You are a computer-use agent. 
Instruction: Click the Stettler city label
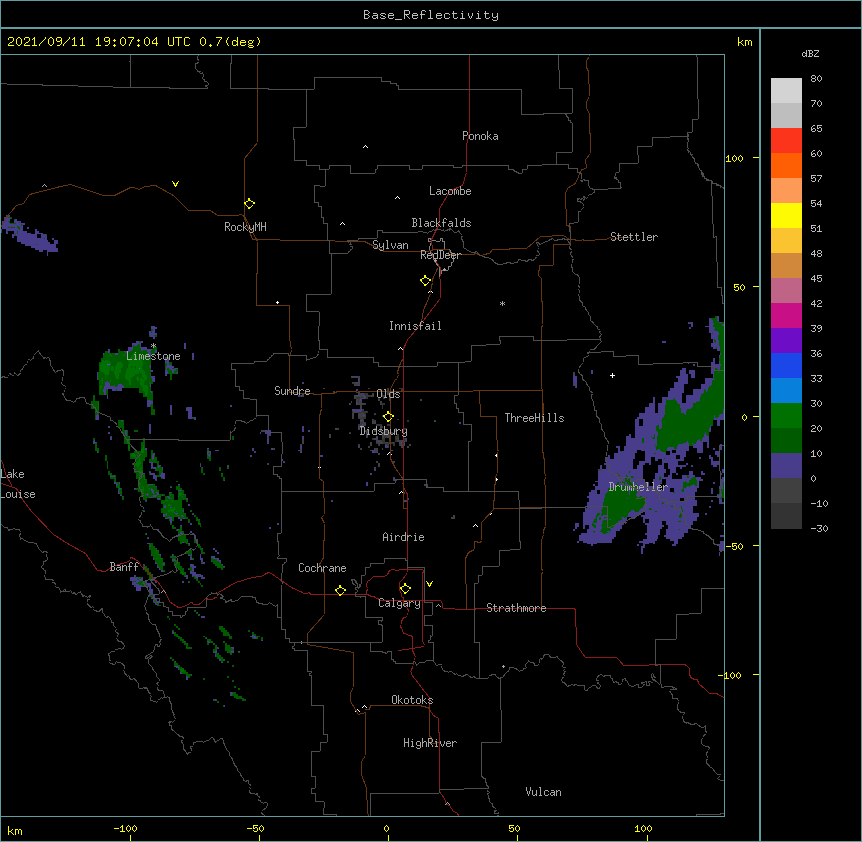click(634, 237)
